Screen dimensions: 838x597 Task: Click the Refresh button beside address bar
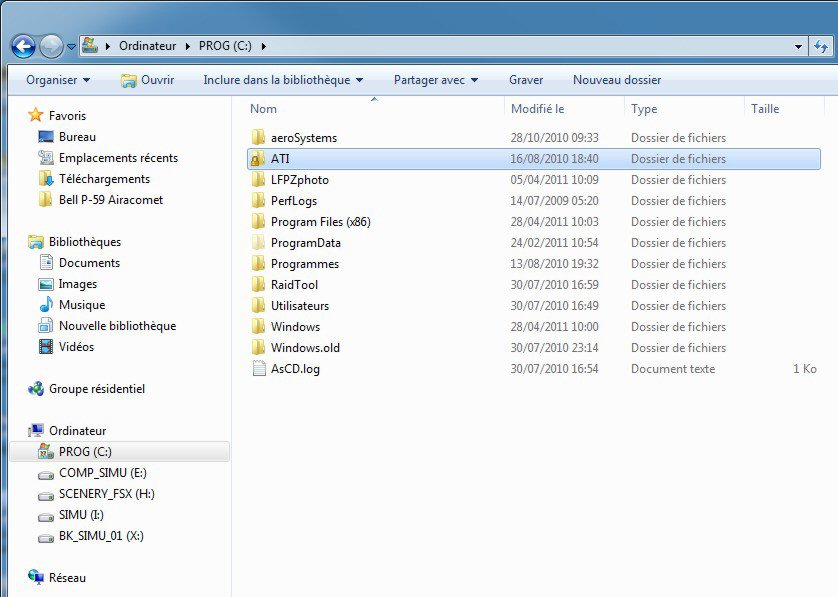point(821,46)
